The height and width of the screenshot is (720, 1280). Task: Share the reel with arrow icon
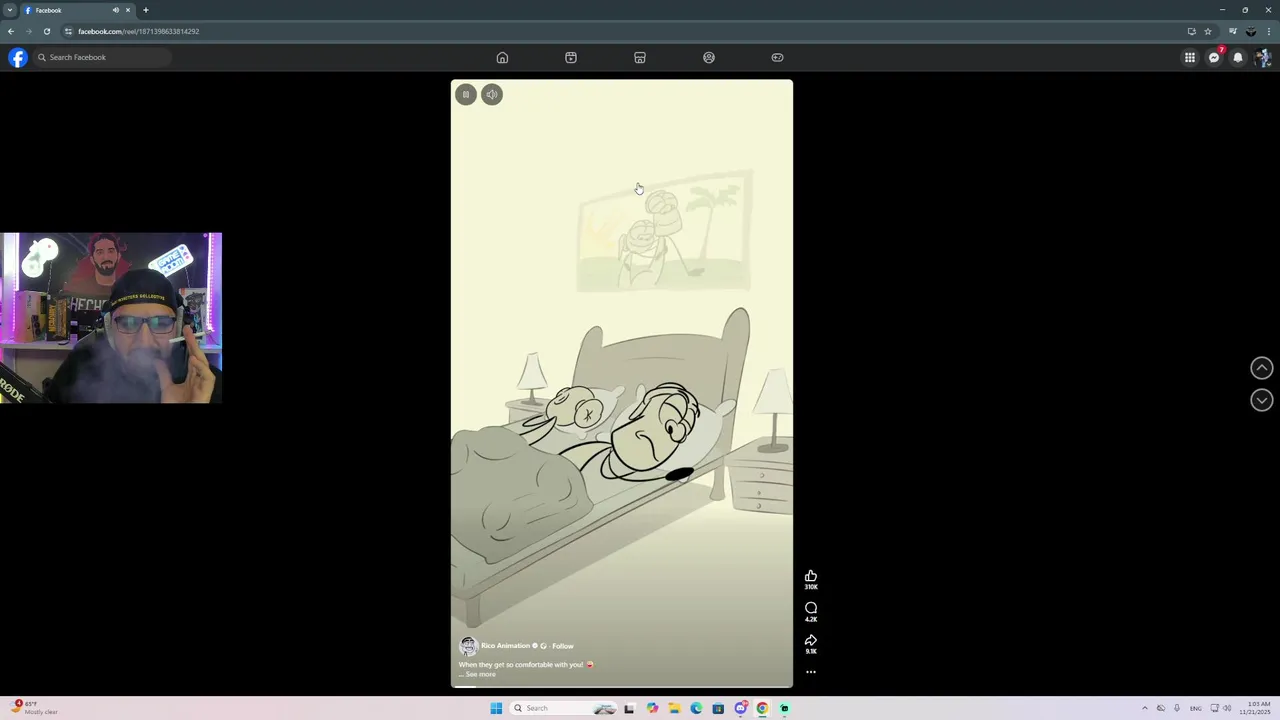811,640
